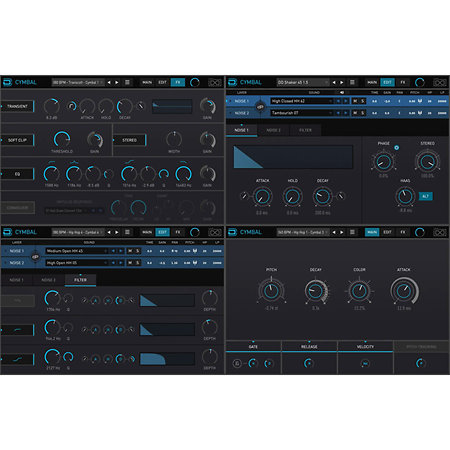Image resolution: width=450 pixels, height=450 pixels.
Task: Click the first filter envelope display in bottom-left window
Action: [167, 300]
